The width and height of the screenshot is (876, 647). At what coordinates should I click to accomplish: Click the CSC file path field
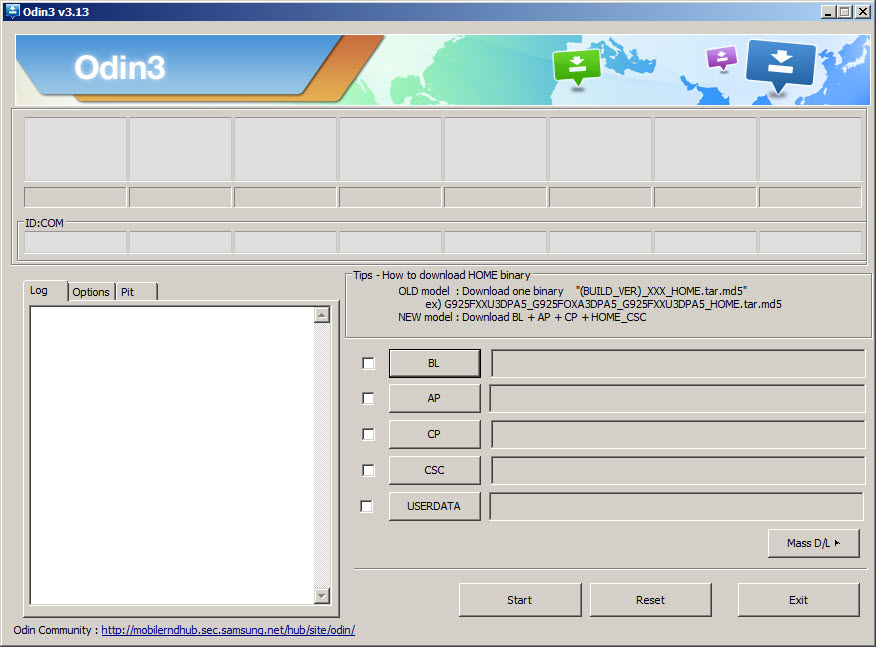coord(678,470)
